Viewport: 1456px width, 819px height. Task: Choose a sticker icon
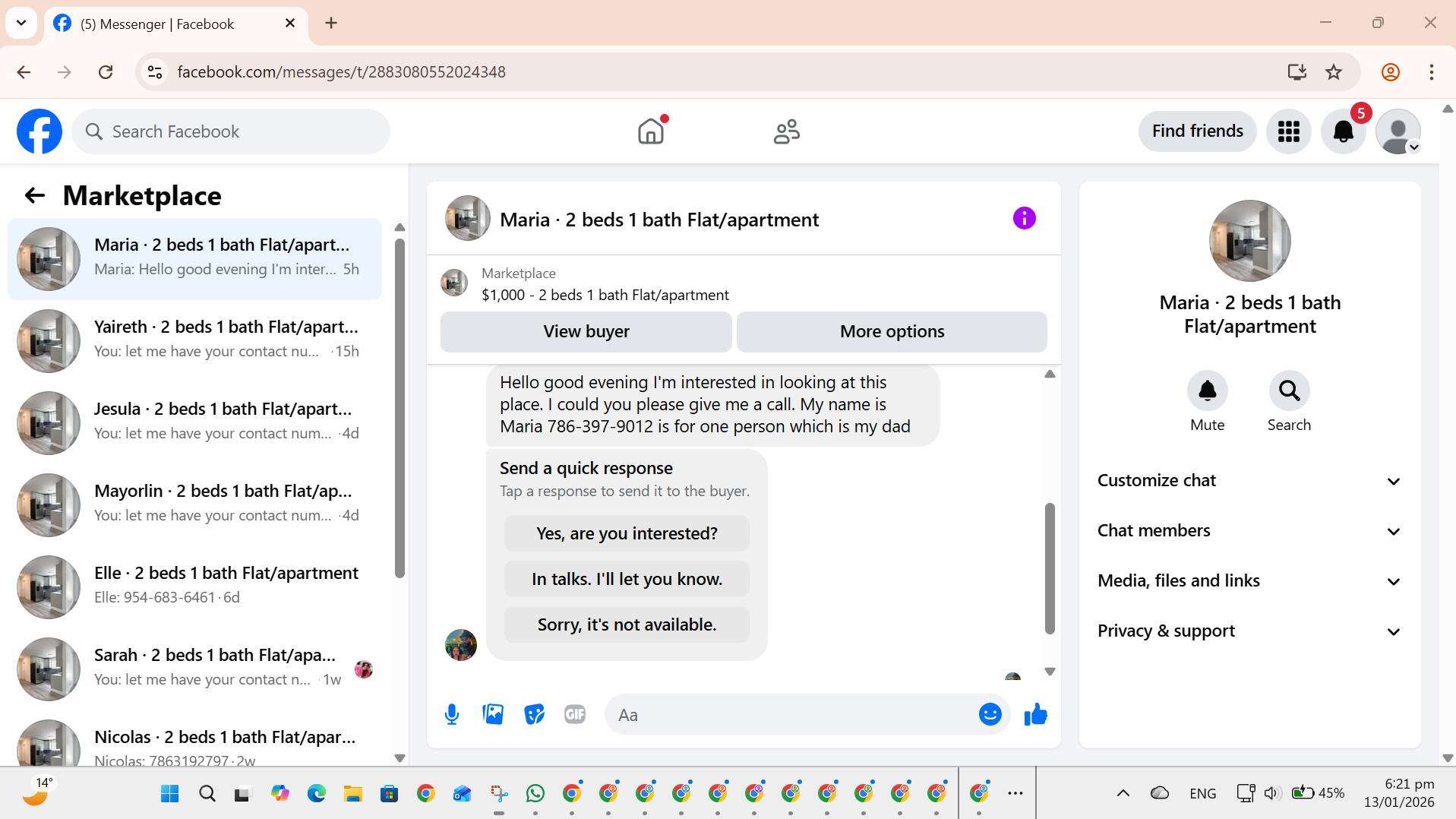point(535,714)
